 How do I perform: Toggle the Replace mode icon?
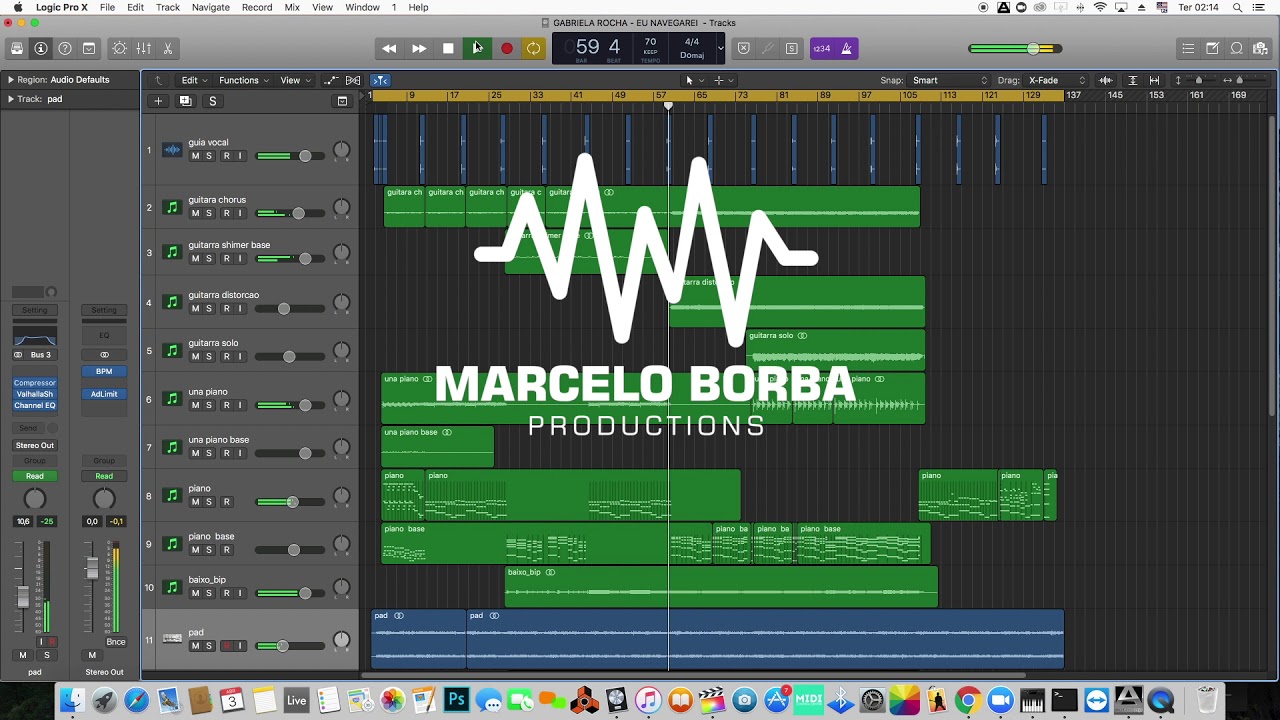click(743, 48)
